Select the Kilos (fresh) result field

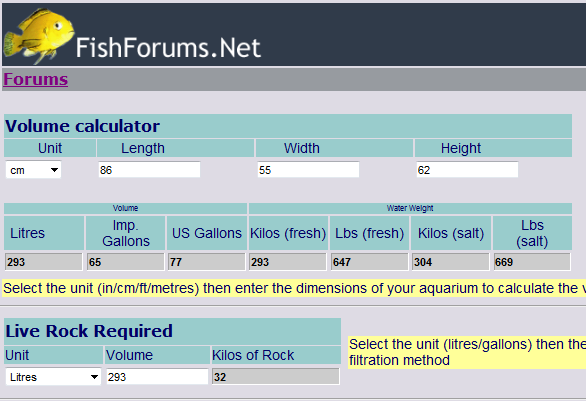tap(288, 262)
